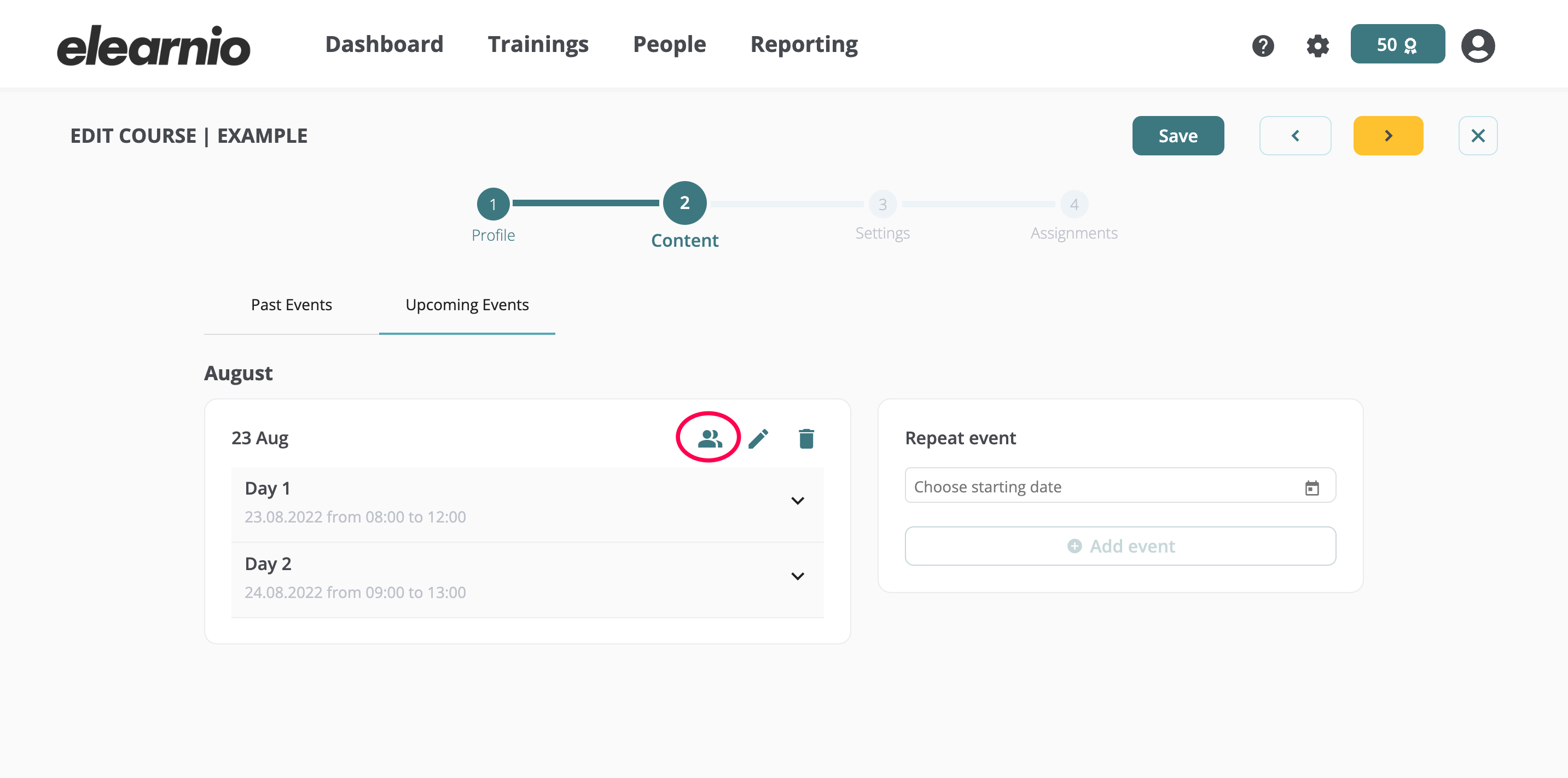Open the settings gear icon
Image resolution: width=1568 pixels, height=778 pixels.
coord(1318,45)
